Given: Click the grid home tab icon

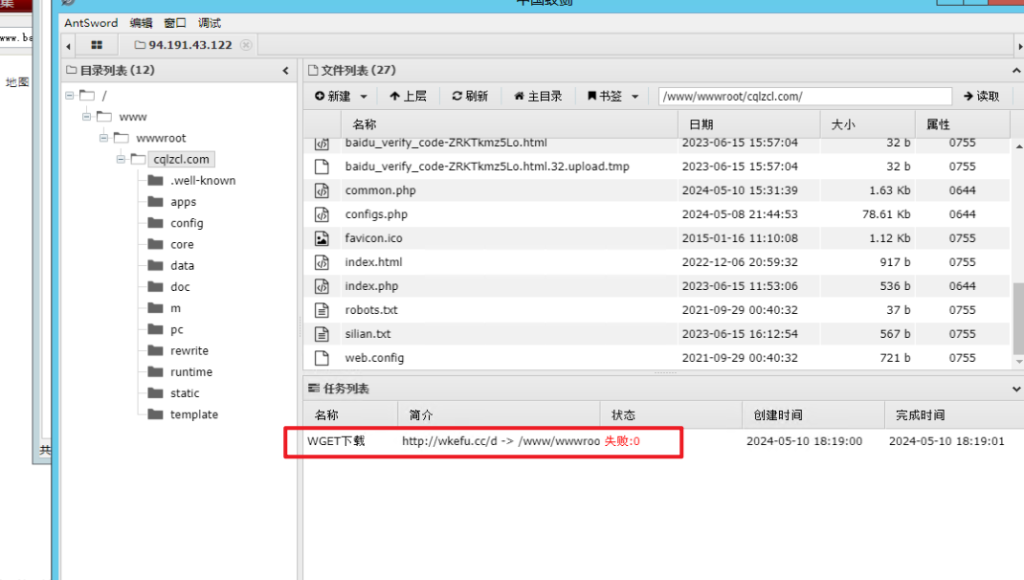Looking at the screenshot, I should [97, 45].
